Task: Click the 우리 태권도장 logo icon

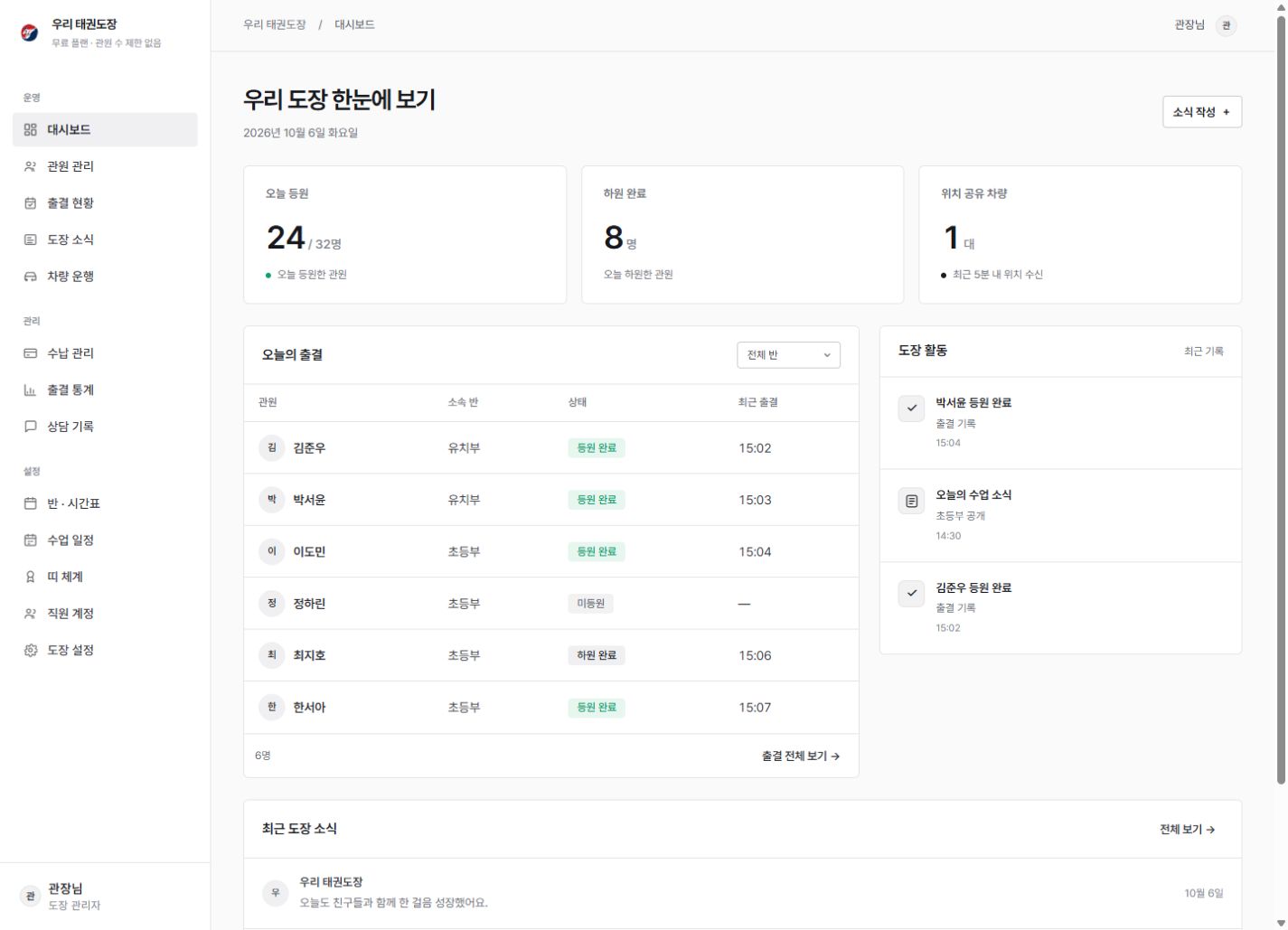Action: (x=30, y=33)
